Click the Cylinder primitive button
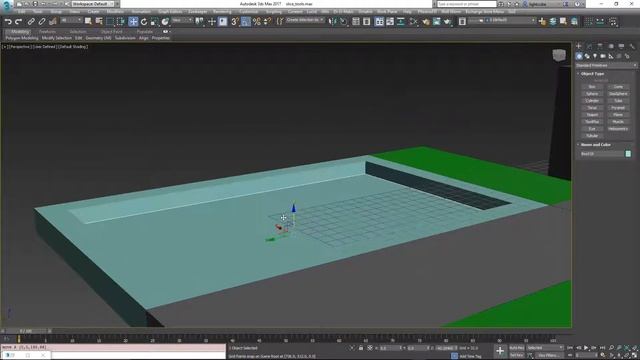This screenshot has height=360, width=640. 592,100
